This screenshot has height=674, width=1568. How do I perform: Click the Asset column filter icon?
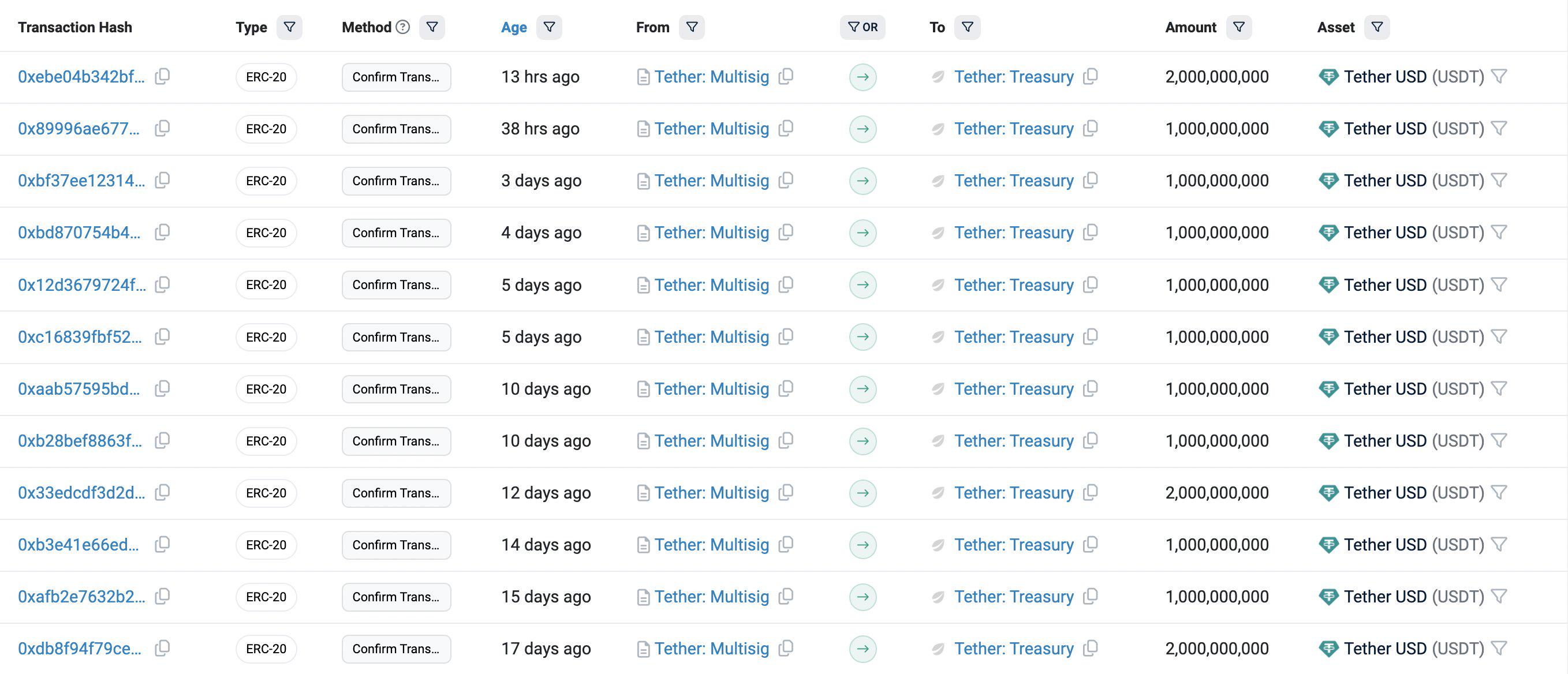click(1378, 27)
